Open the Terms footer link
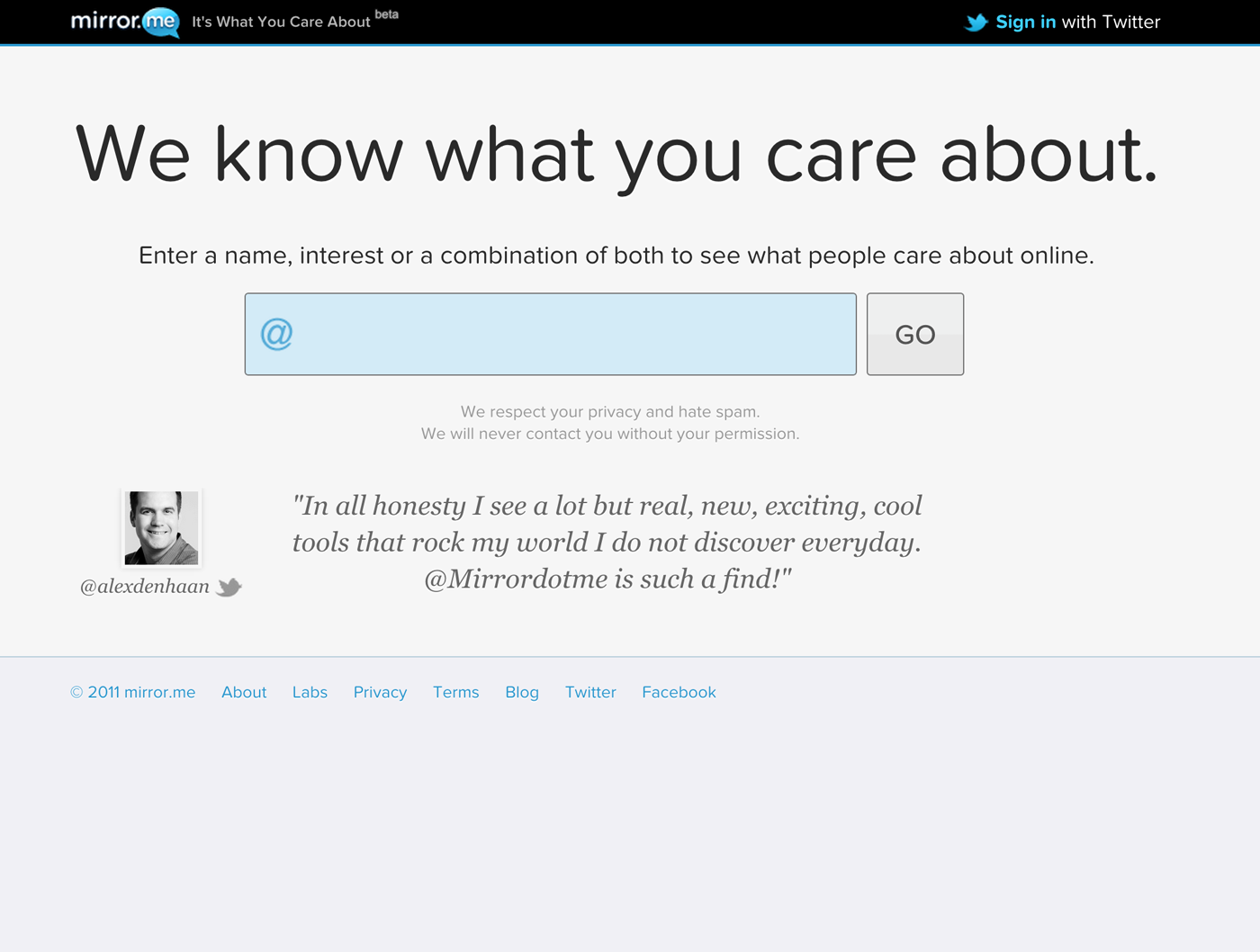 (x=456, y=692)
